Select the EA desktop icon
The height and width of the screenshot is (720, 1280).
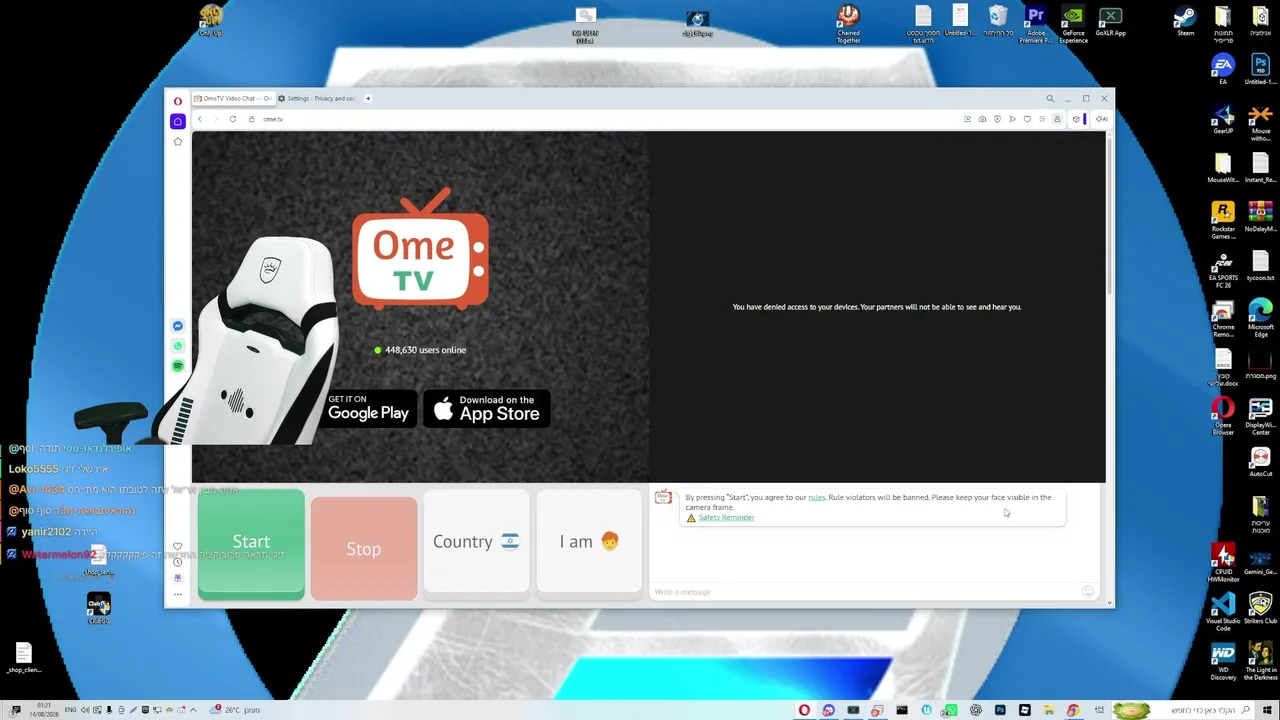click(x=1223, y=70)
